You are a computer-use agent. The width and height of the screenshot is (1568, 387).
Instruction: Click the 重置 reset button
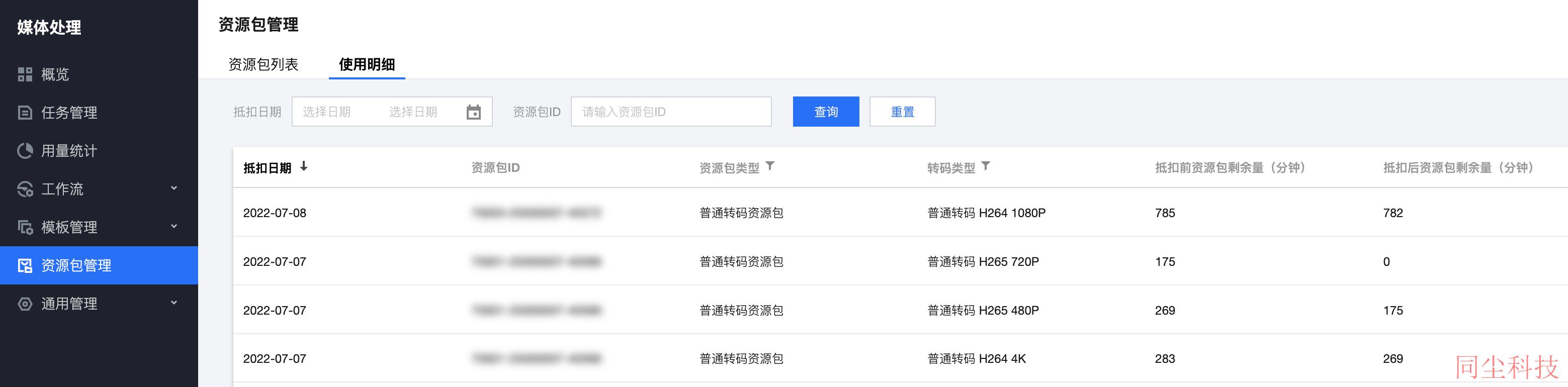[903, 112]
